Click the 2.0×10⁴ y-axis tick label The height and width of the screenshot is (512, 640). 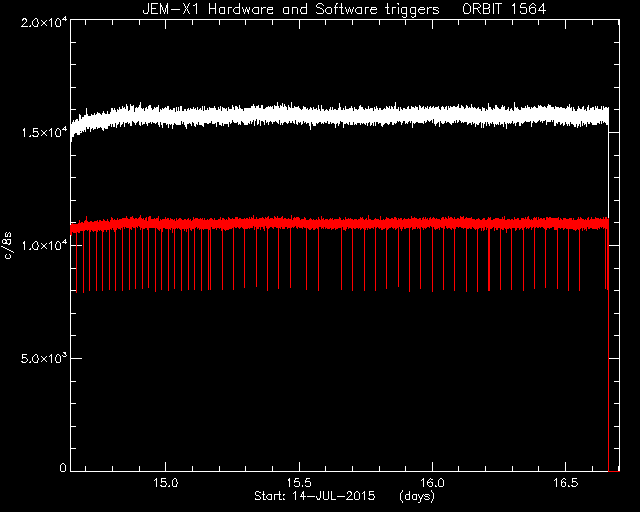click(x=44, y=22)
